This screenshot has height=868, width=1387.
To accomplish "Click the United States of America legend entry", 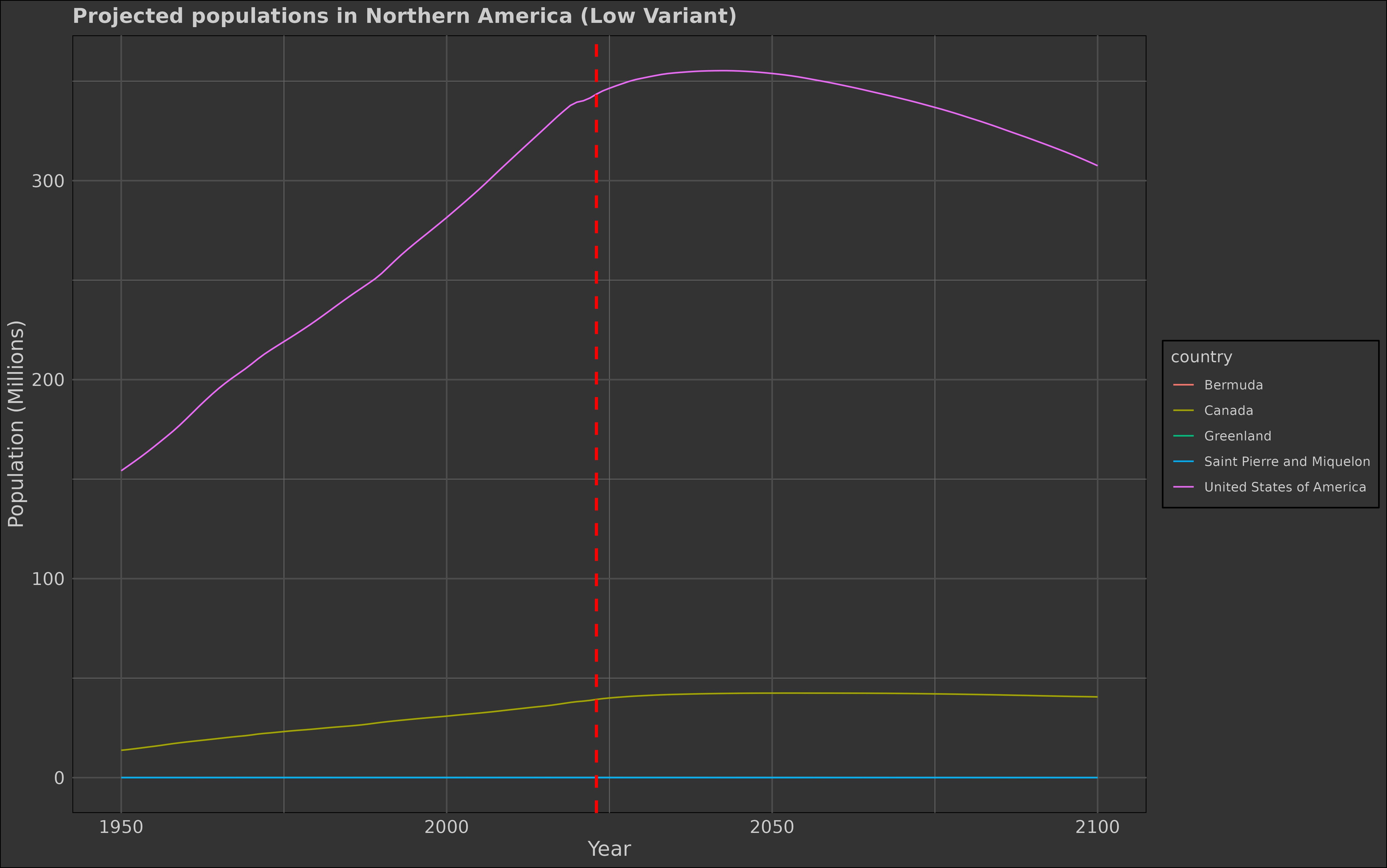I will click(1269, 487).
